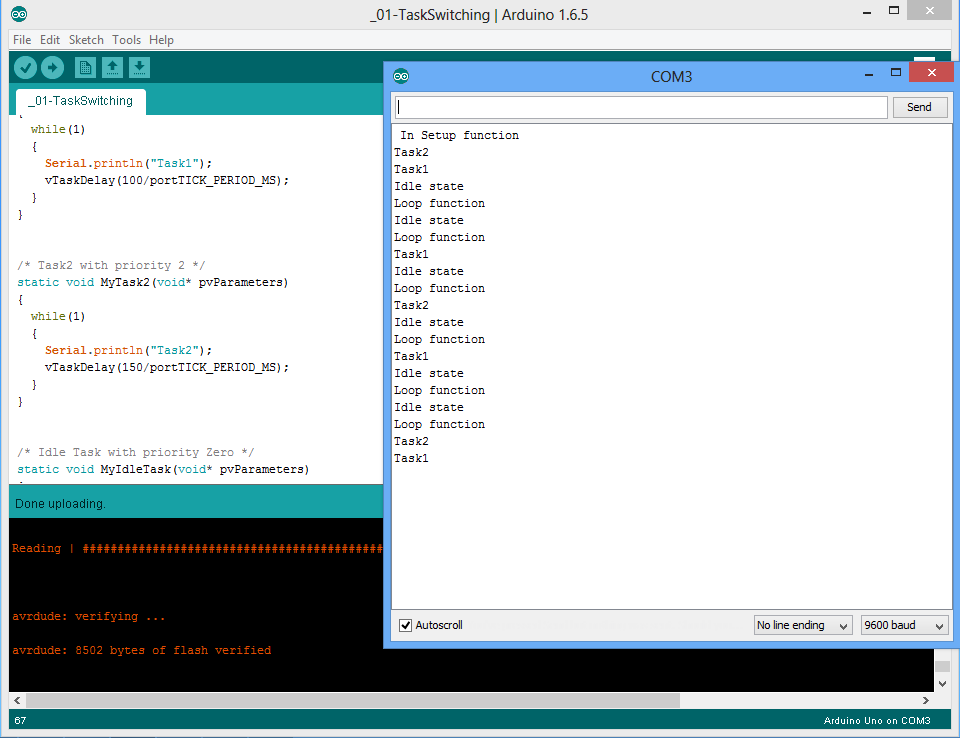Open the File menu

coord(22,40)
